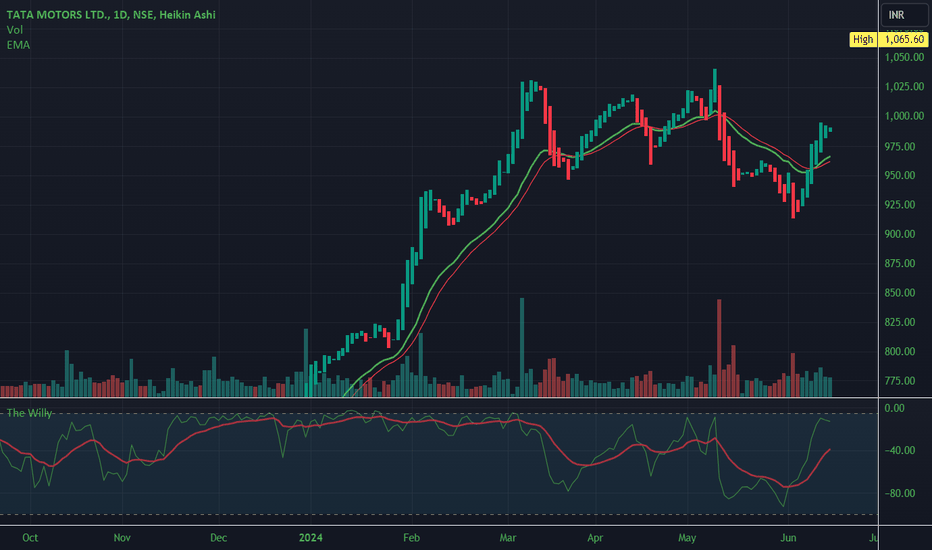Click the Nov label on time axis
This screenshot has height=550, width=932.
coord(122,538)
